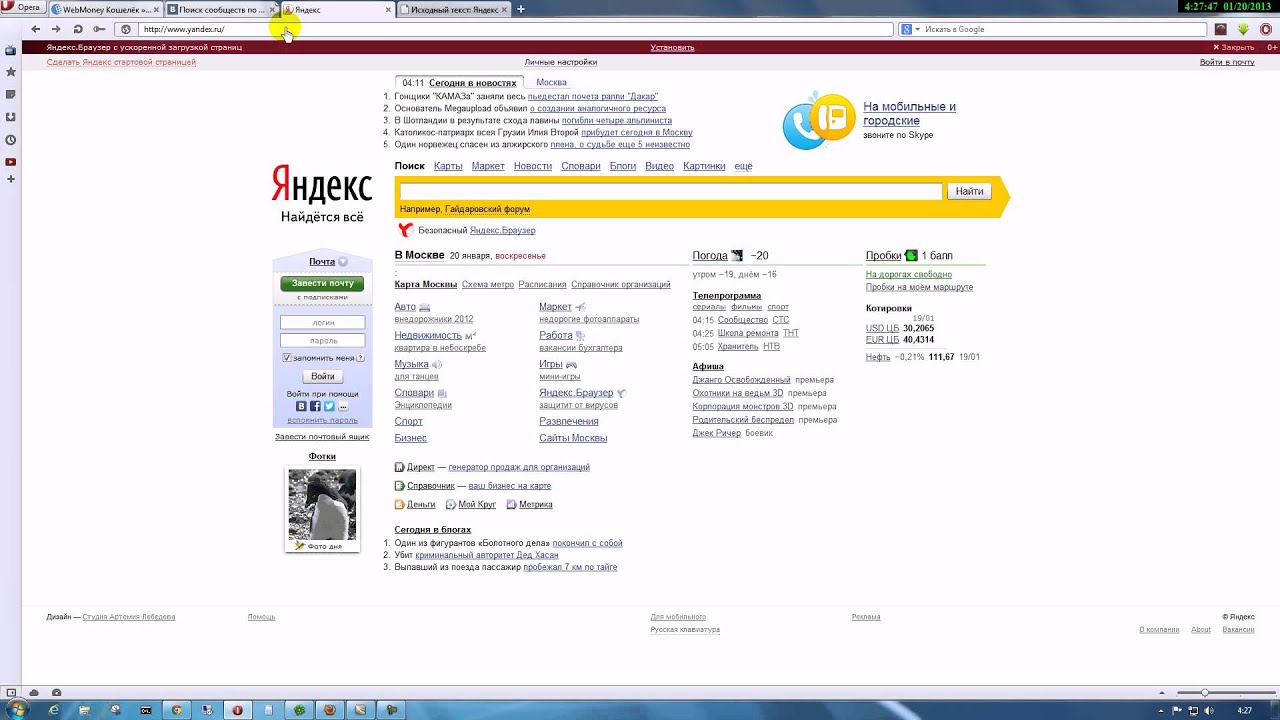This screenshot has height=720, width=1280.
Task: Open the penguin 'Фото дня' thumbnail
Action: pyautogui.click(x=322, y=505)
